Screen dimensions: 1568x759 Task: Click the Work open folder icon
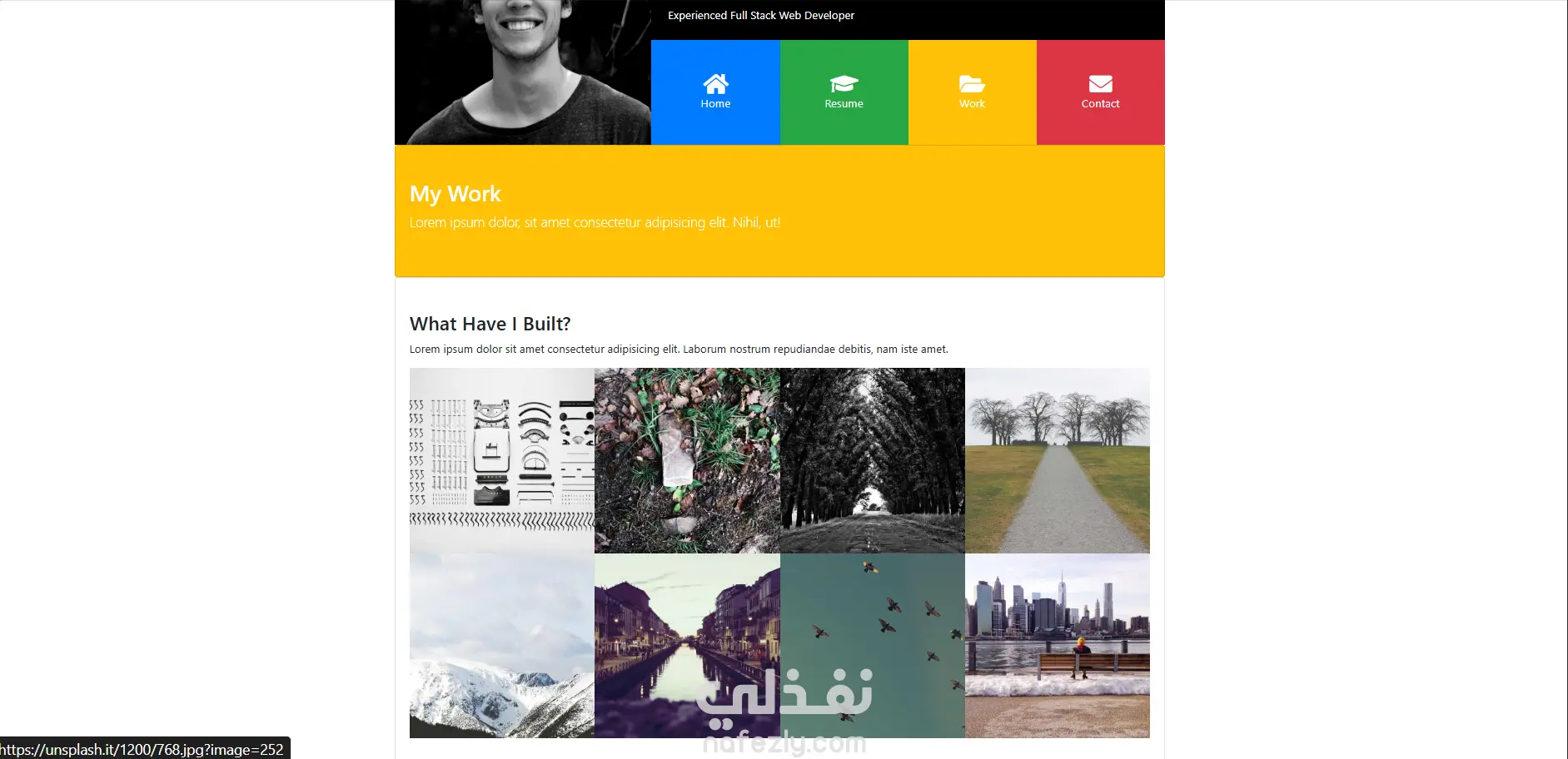click(x=972, y=84)
